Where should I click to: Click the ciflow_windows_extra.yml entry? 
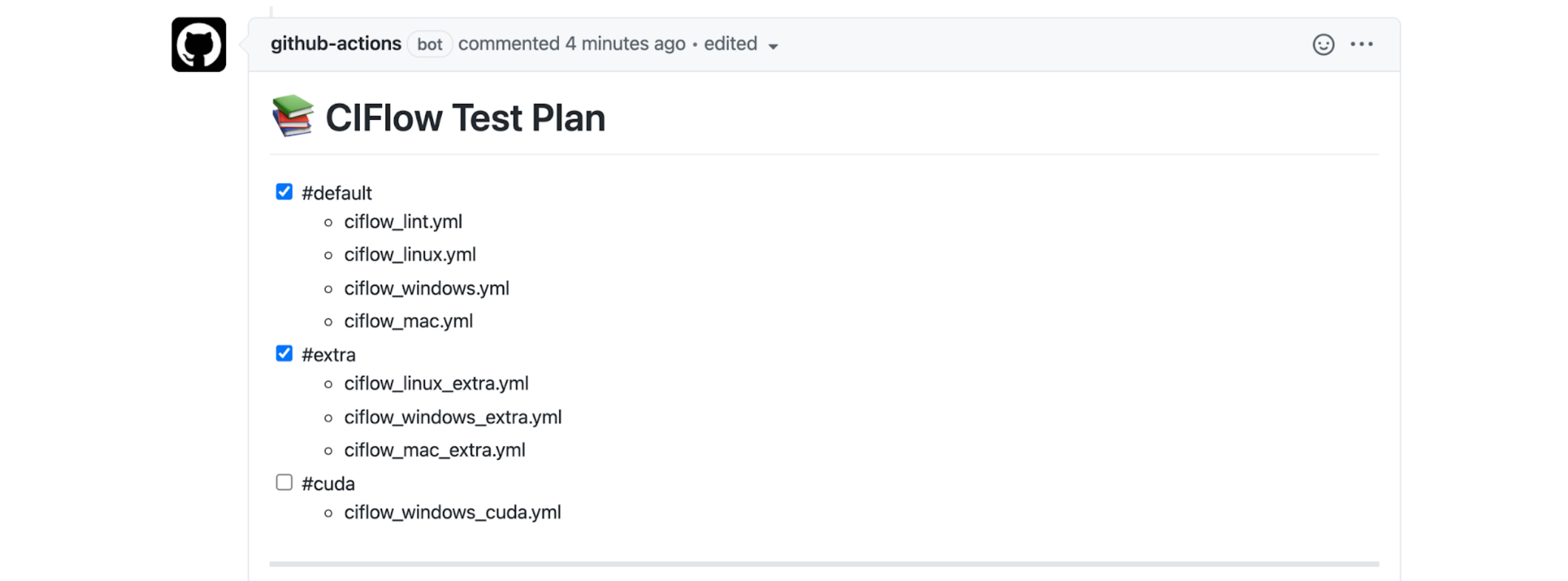point(453,417)
